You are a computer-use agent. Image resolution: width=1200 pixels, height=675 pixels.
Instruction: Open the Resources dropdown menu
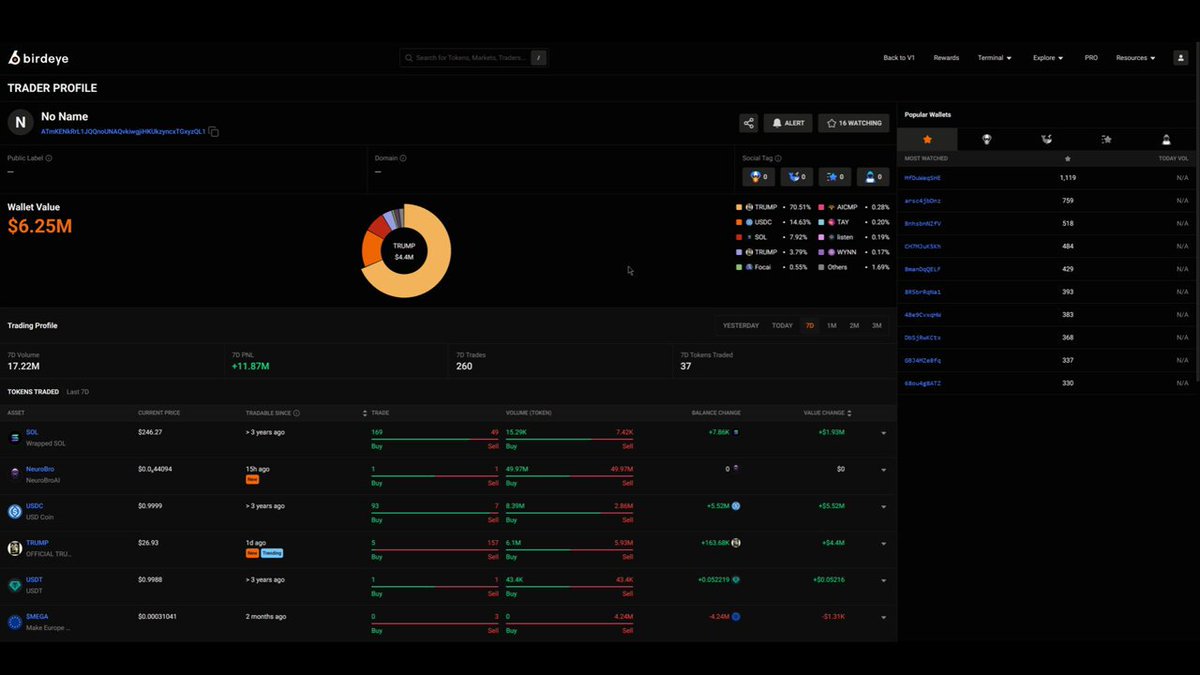1136,58
